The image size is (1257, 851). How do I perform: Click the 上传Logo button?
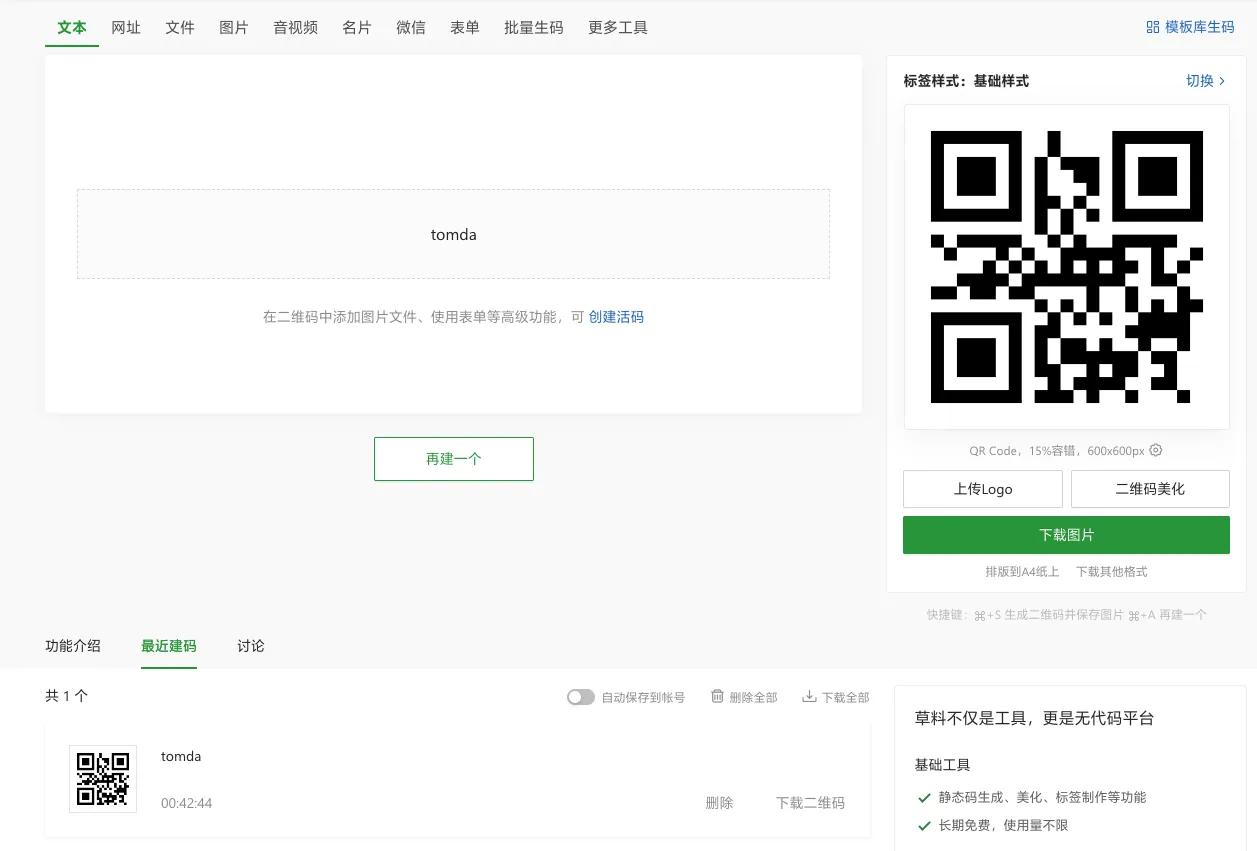[x=983, y=489]
